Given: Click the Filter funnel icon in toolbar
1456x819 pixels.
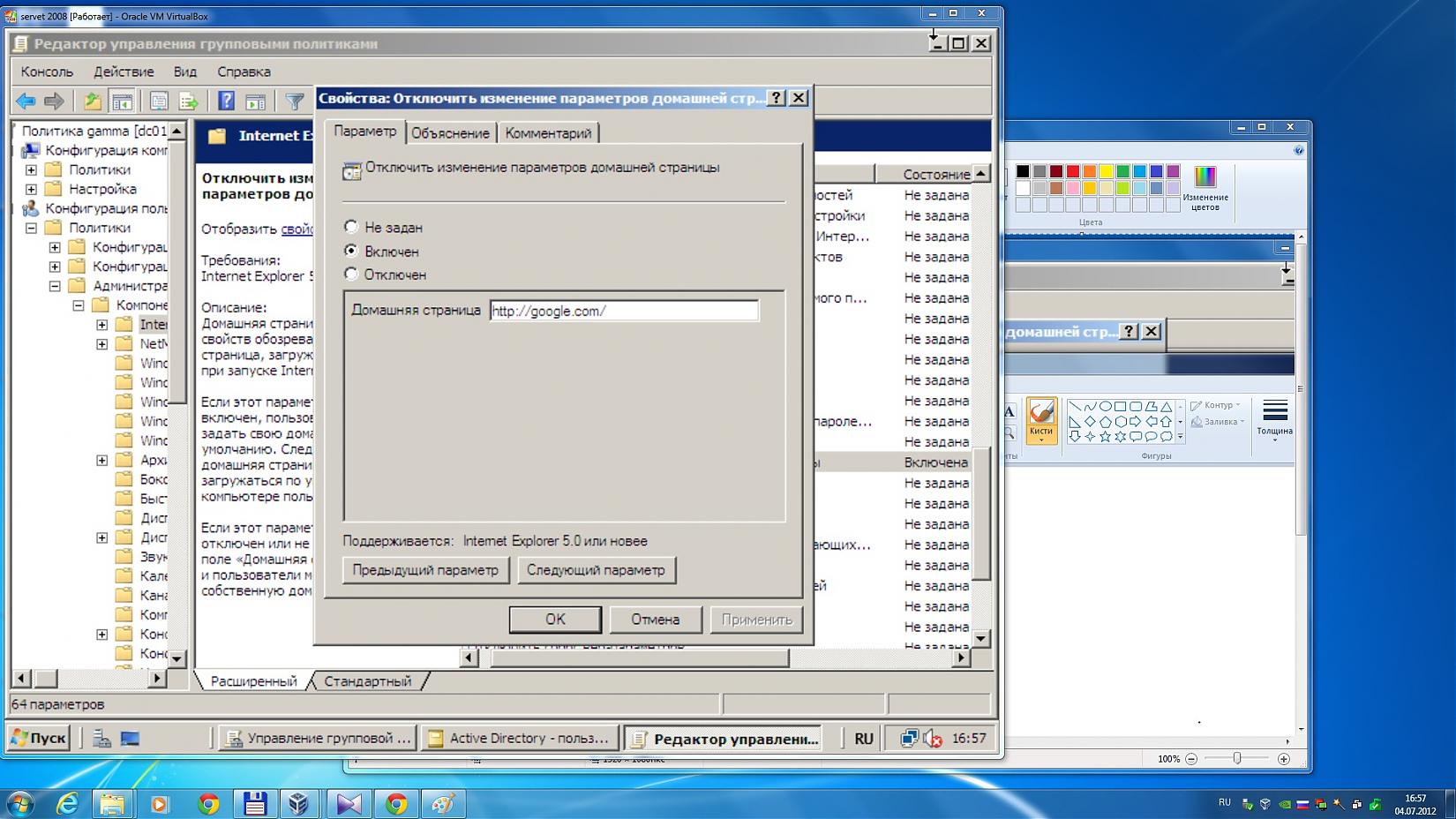Looking at the screenshot, I should pyautogui.click(x=294, y=101).
